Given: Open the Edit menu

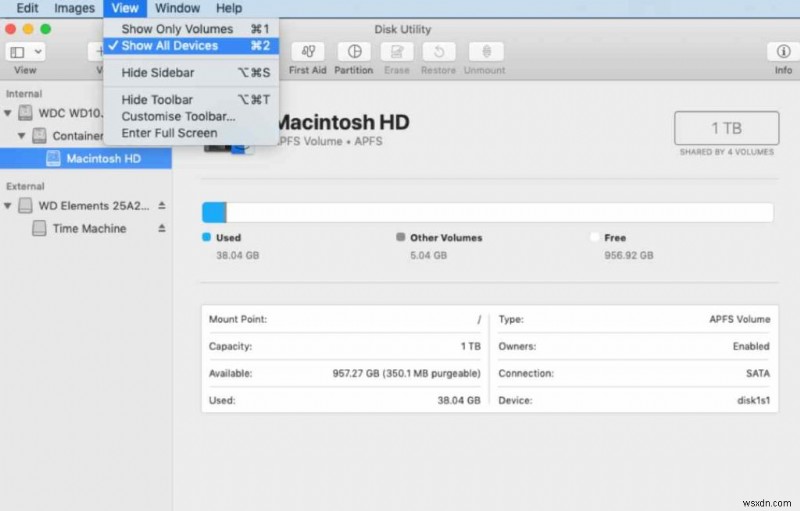Looking at the screenshot, I should pos(27,8).
